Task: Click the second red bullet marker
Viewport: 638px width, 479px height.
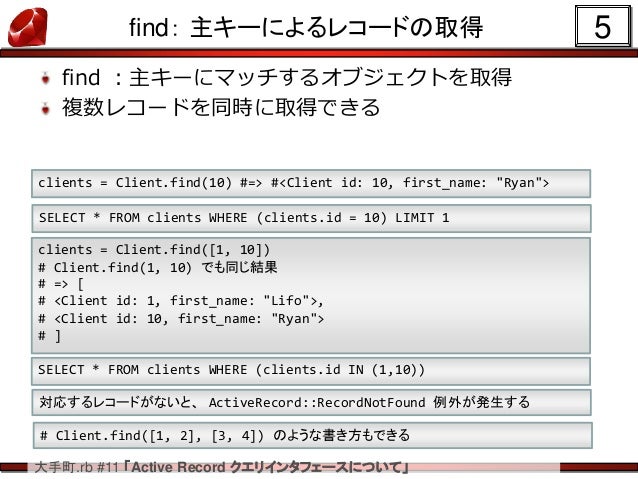Action: pos(46,108)
